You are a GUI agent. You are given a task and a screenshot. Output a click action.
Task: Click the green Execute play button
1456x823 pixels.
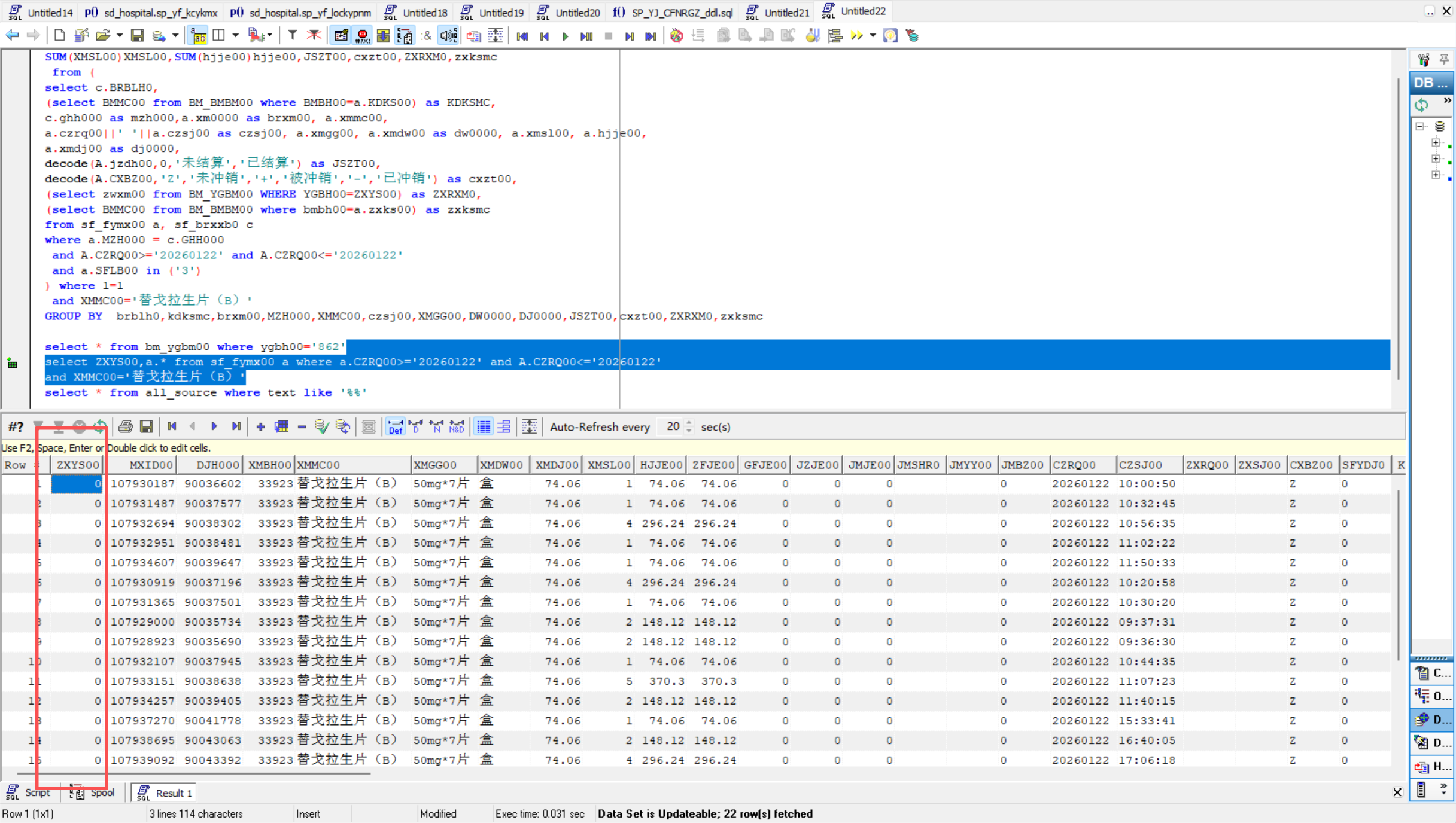pyautogui.click(x=565, y=36)
